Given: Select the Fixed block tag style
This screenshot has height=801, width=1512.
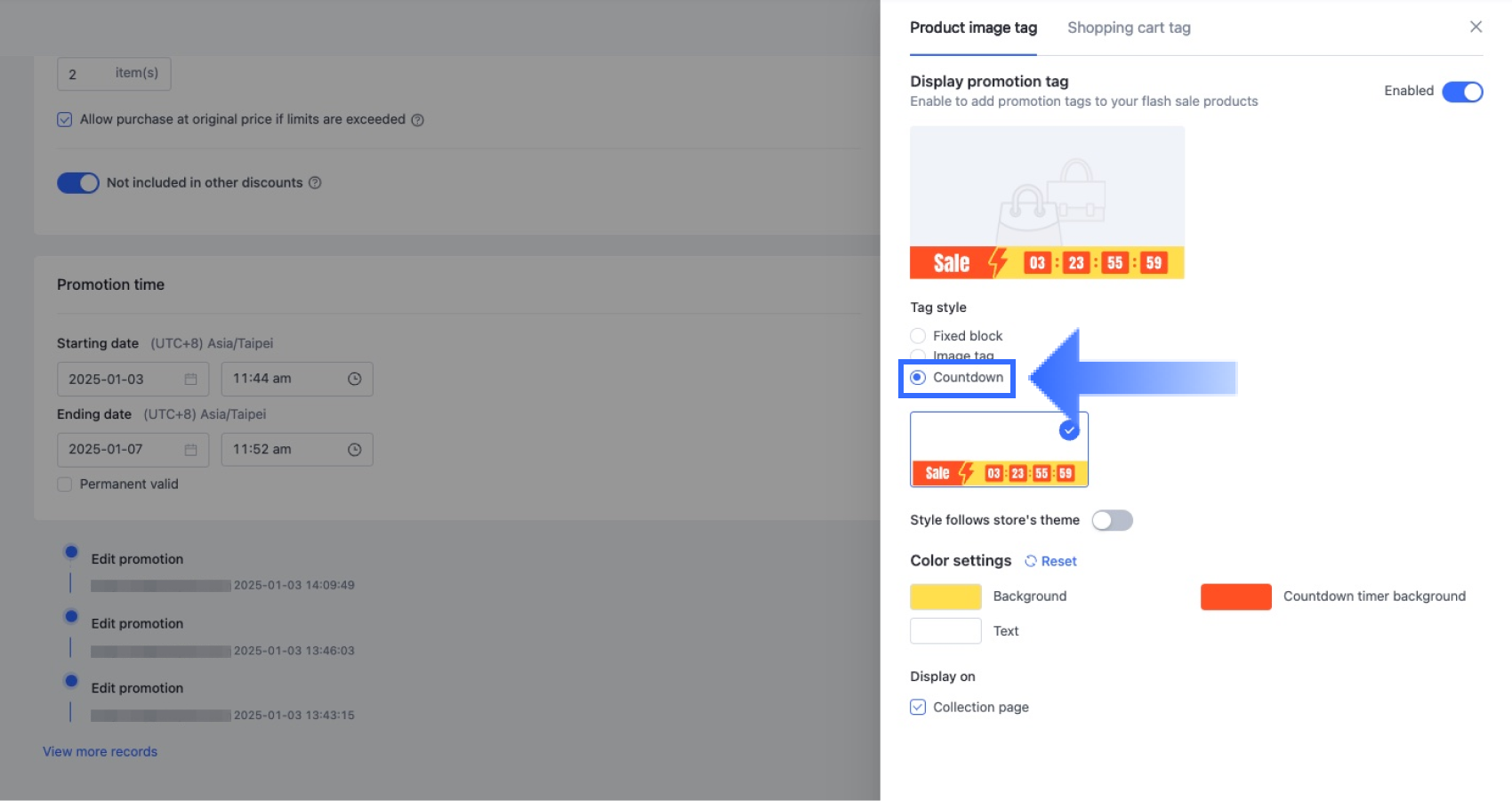Looking at the screenshot, I should click(918, 336).
